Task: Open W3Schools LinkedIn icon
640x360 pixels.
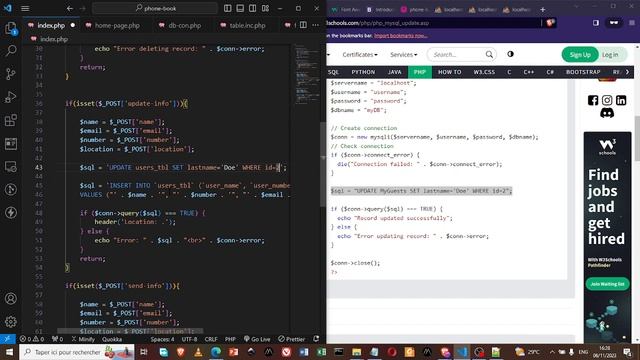Action: click(621, 100)
